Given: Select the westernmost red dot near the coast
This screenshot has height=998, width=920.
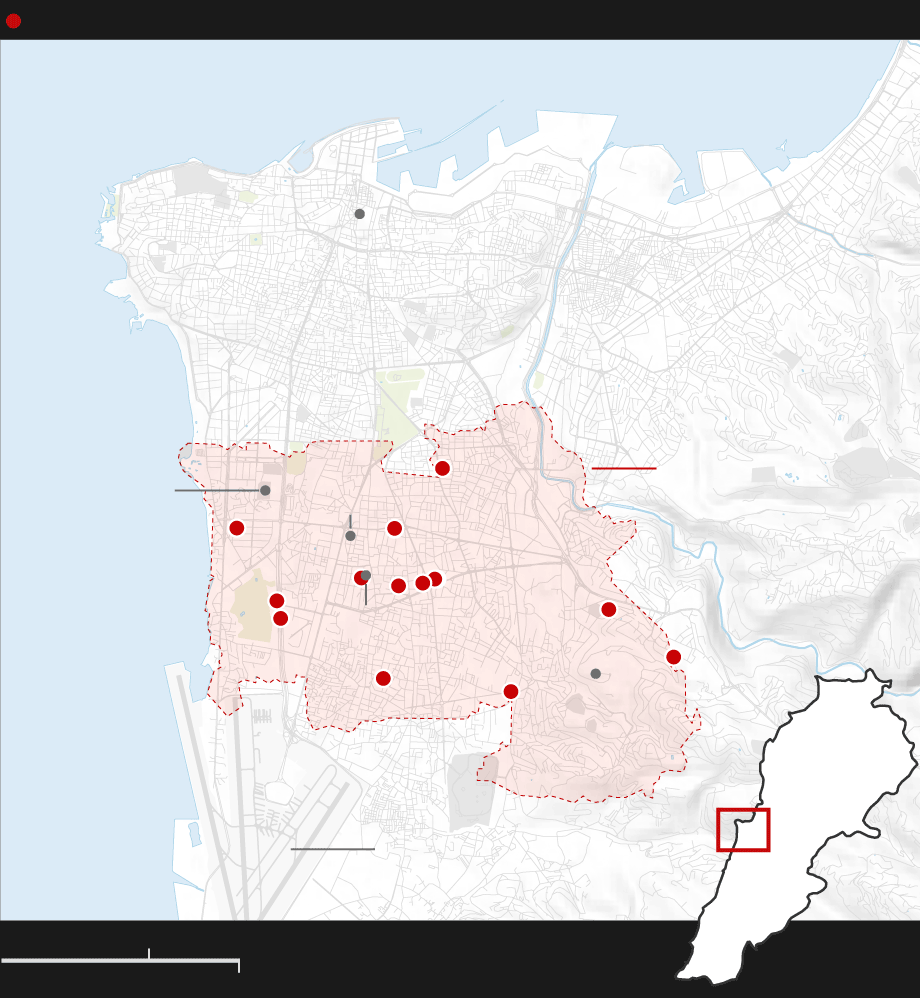Looking at the screenshot, I should point(236,528).
